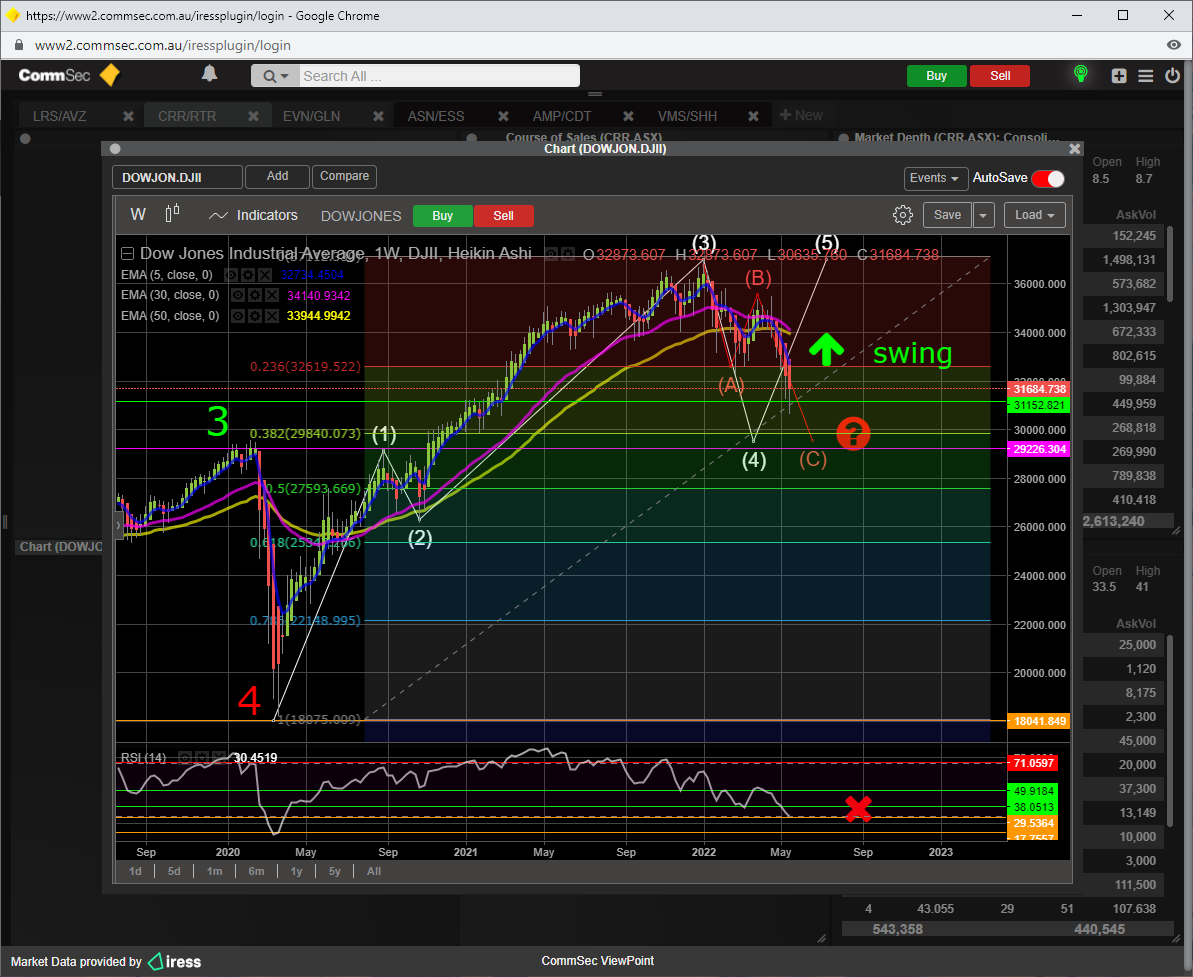Toggle EMA 50 visibility eye
The image size is (1193, 977).
point(238,316)
